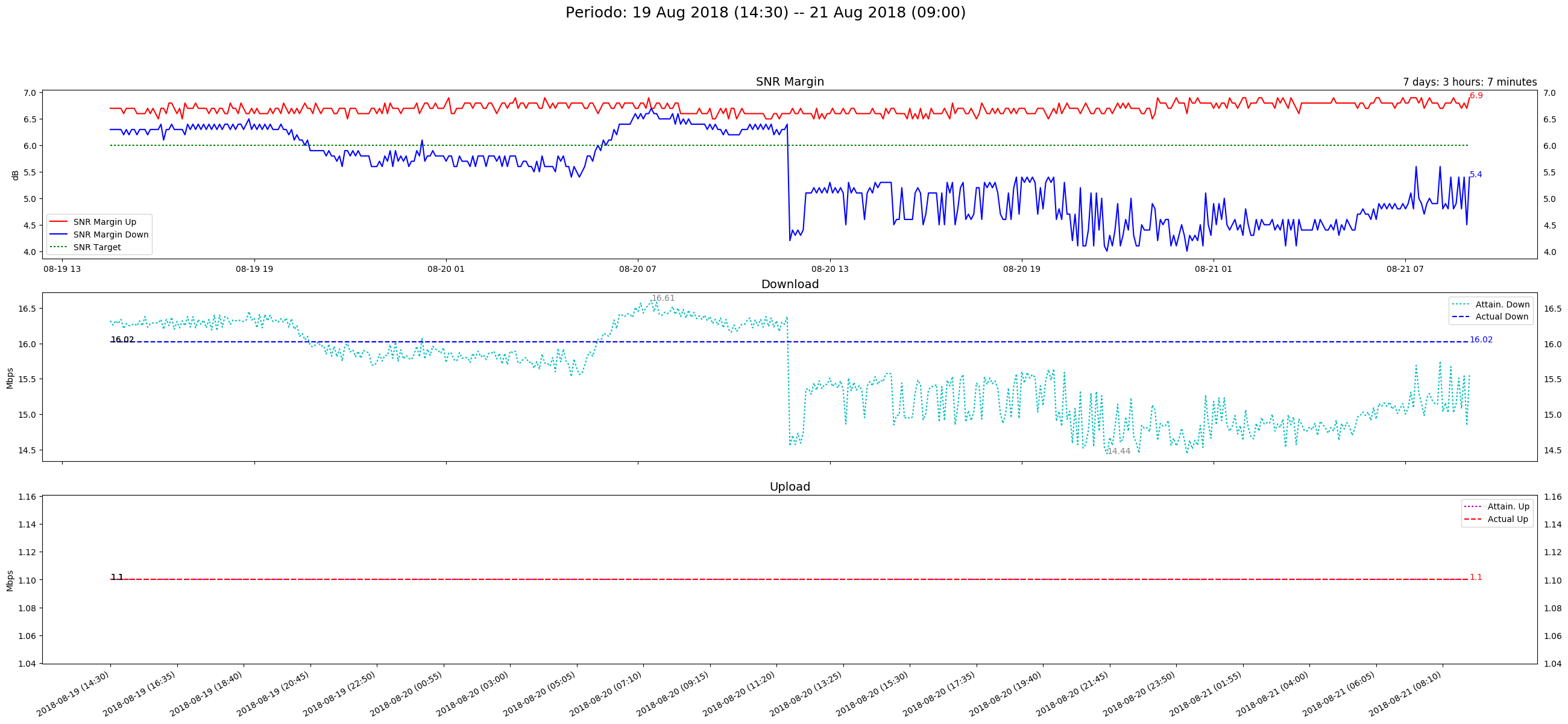Viewport: 1568px width, 724px height.
Task: Click the 16.61 peak annotation
Action: [663, 298]
